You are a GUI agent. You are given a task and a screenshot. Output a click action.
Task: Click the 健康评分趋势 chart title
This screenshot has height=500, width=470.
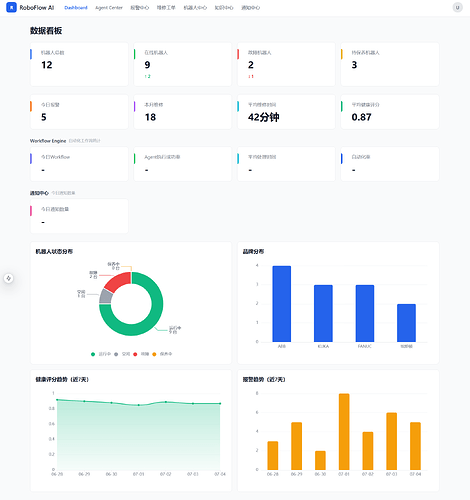click(x=62, y=379)
